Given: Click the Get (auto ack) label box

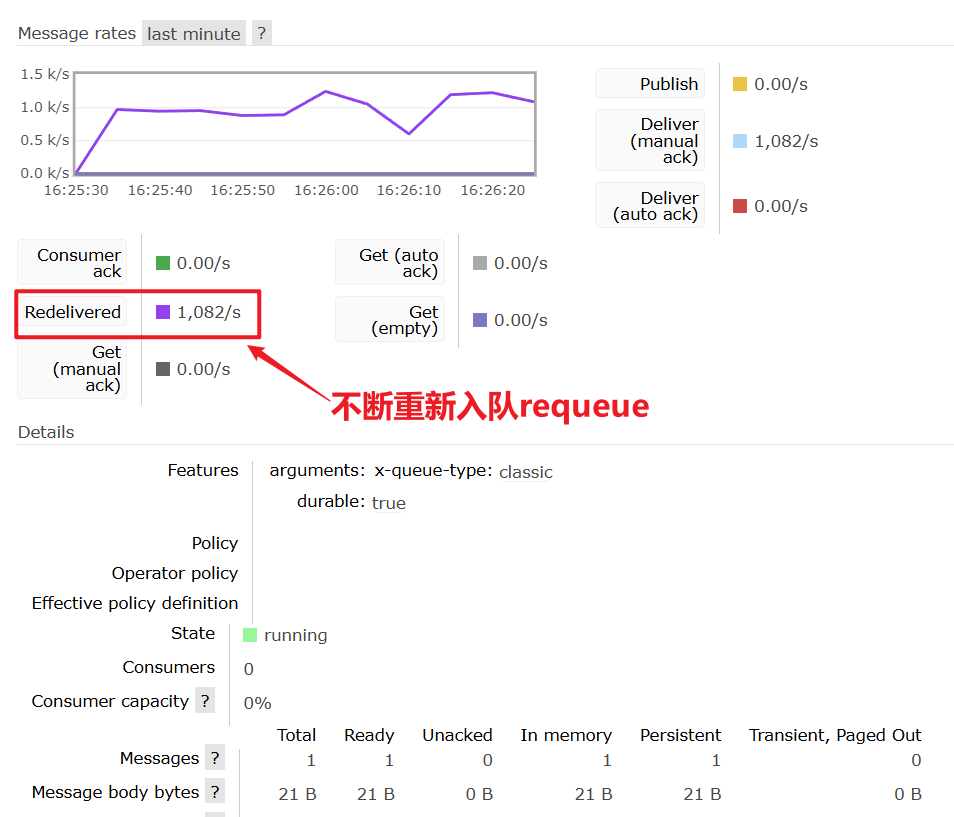Looking at the screenshot, I should point(390,263).
